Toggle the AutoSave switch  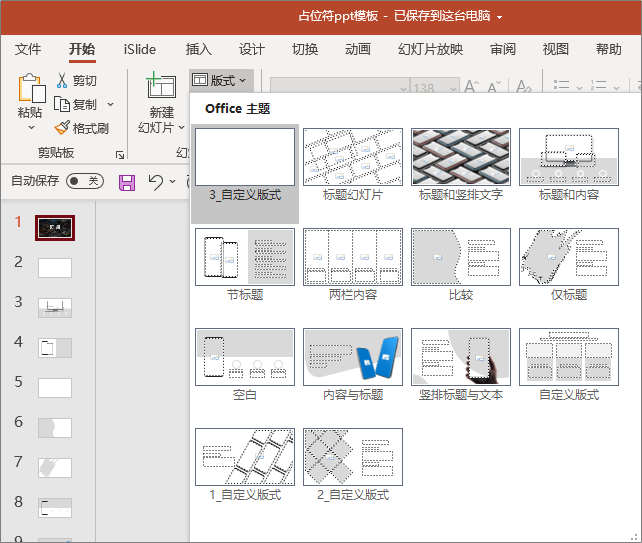pyautogui.click(x=85, y=181)
